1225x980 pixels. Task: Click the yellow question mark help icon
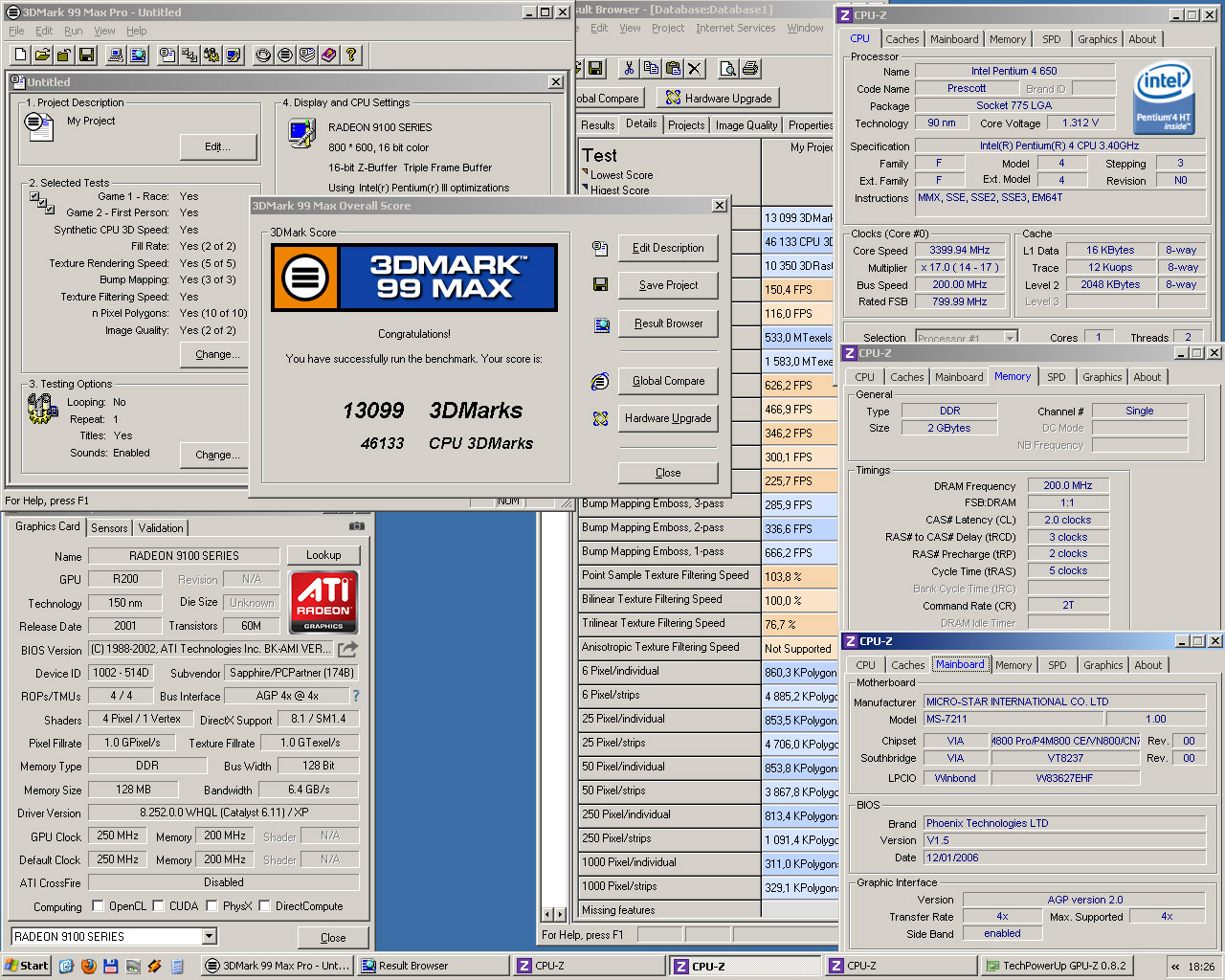(x=351, y=56)
